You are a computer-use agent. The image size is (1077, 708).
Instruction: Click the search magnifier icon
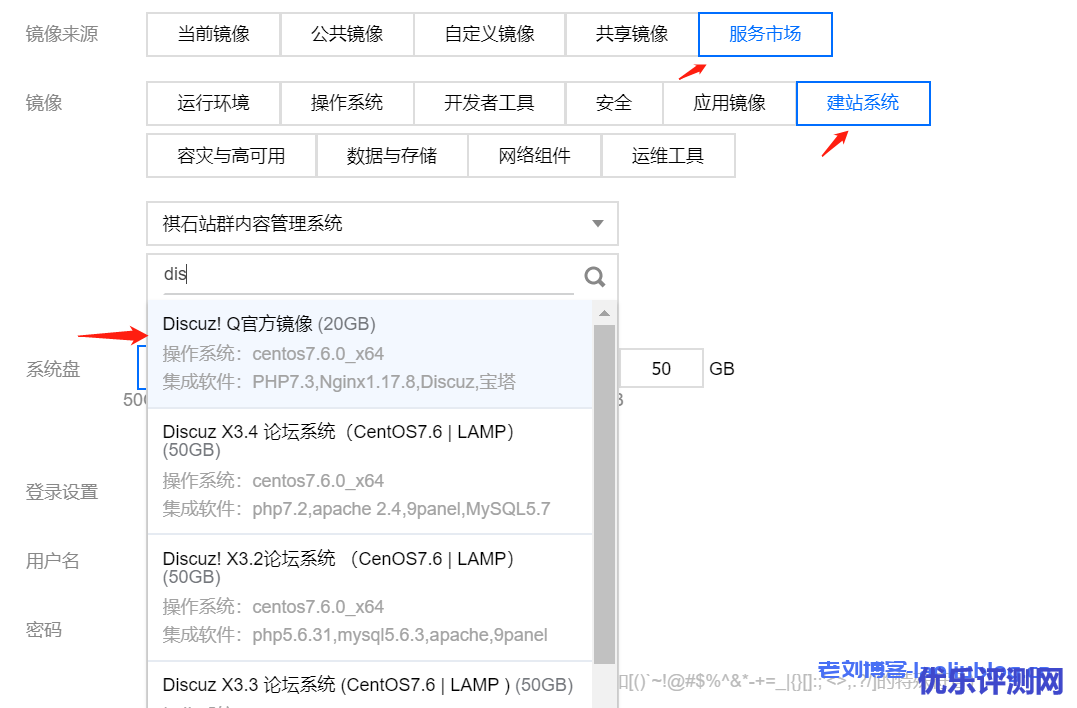click(595, 277)
